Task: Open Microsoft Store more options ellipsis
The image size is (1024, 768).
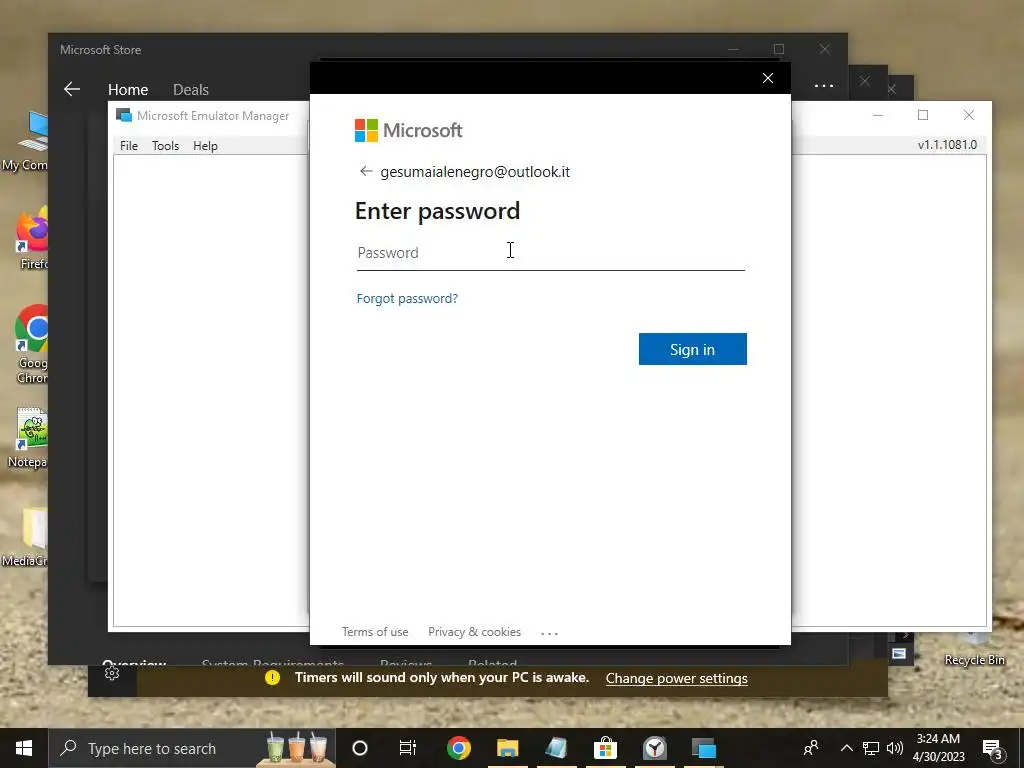Action: (824, 86)
